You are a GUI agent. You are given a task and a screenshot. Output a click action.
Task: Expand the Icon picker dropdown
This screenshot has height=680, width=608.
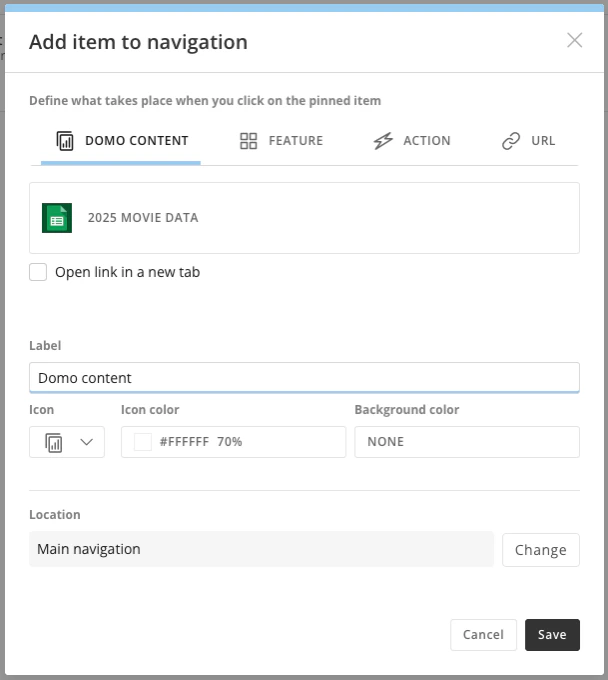[67, 442]
